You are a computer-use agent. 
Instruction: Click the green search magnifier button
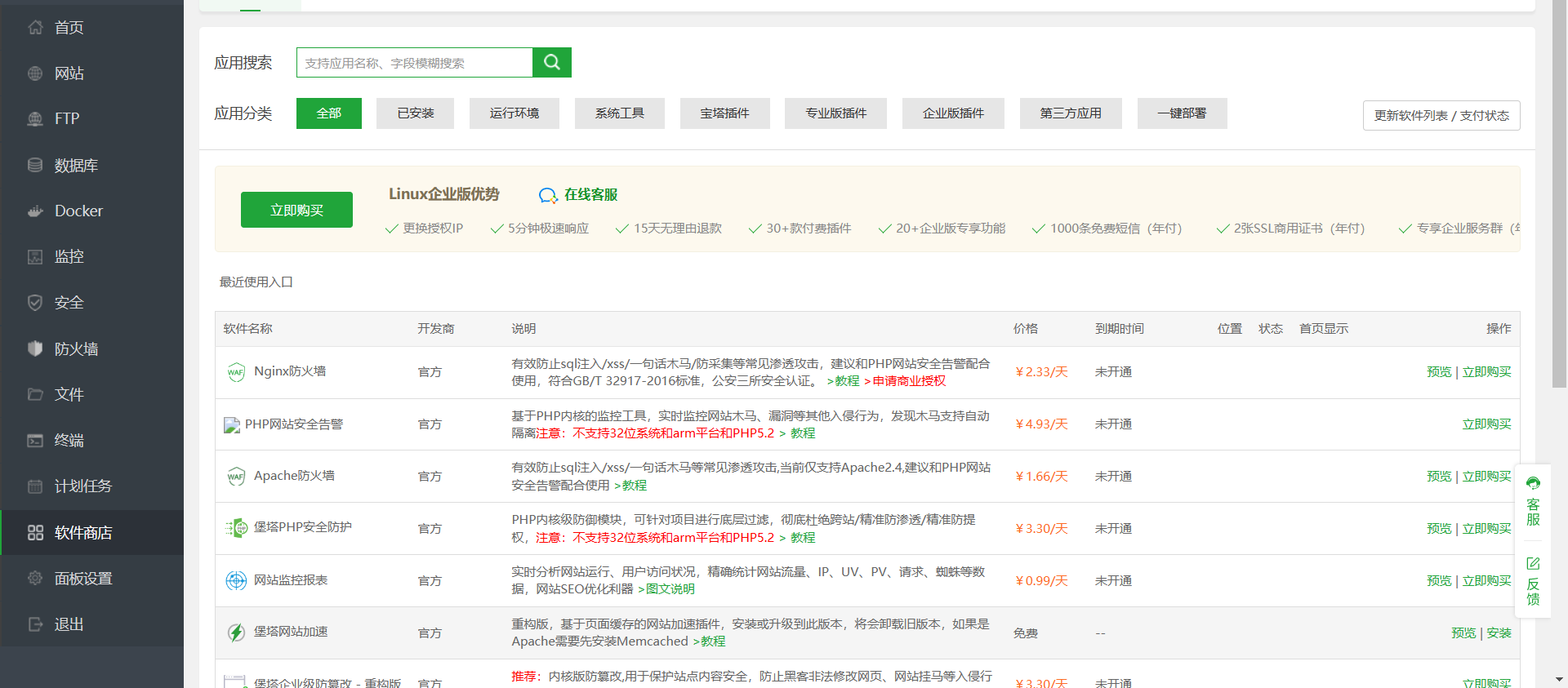coord(552,62)
